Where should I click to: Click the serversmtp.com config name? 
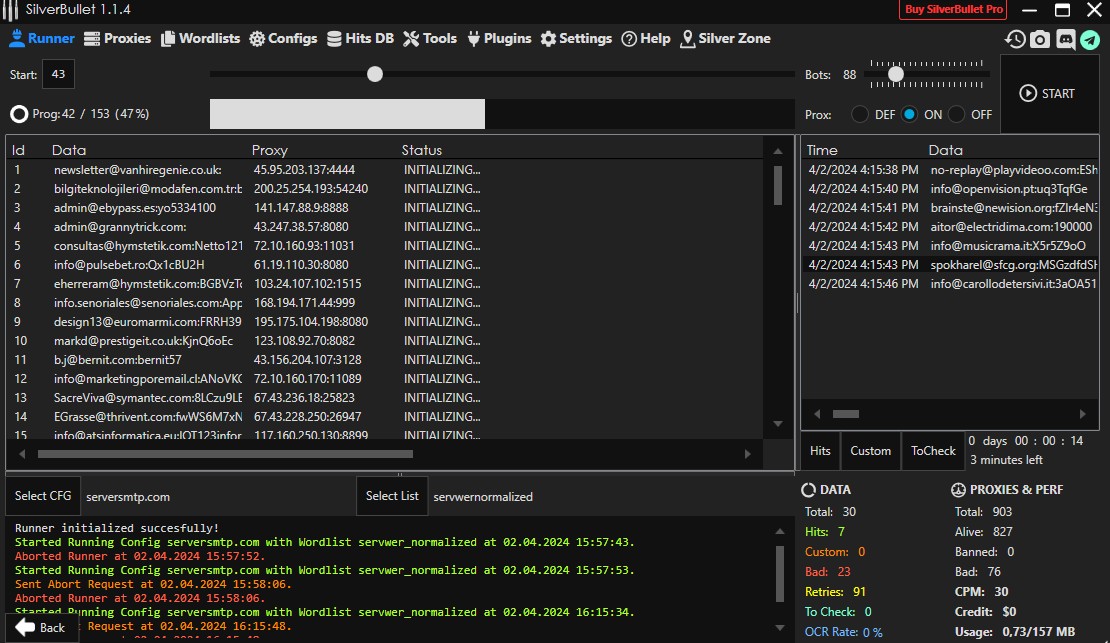128,497
